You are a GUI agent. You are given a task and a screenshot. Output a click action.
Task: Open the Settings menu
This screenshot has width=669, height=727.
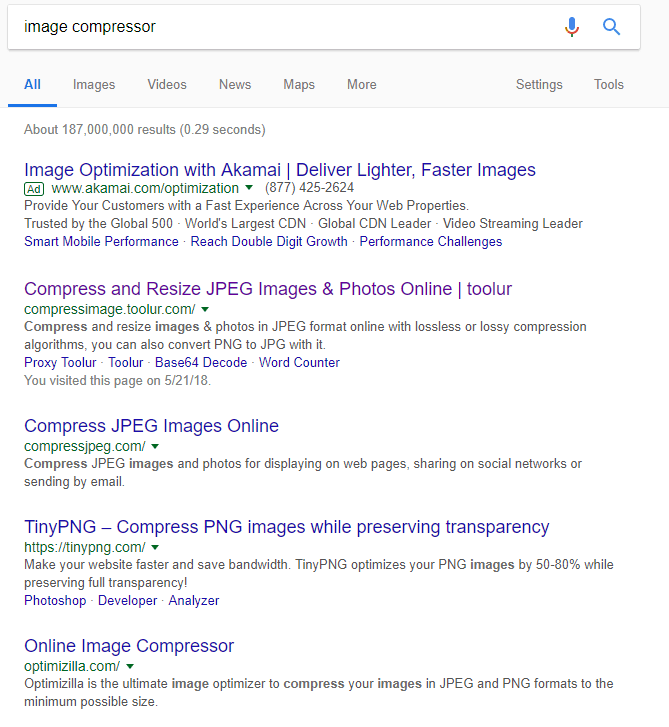pos(539,85)
